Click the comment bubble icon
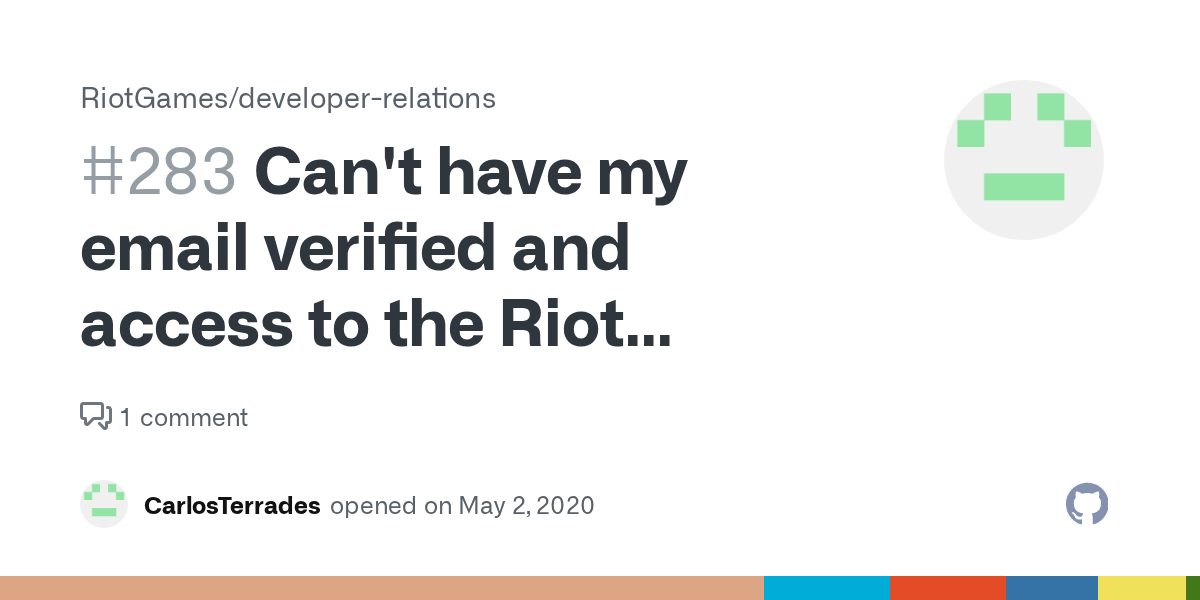The width and height of the screenshot is (1200, 600). (96, 416)
